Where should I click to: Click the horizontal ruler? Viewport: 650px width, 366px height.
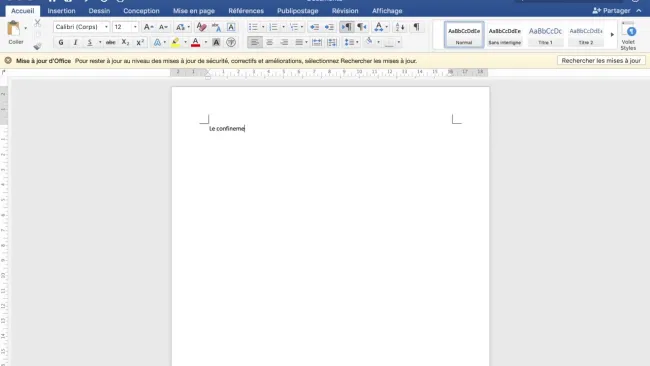click(330, 73)
